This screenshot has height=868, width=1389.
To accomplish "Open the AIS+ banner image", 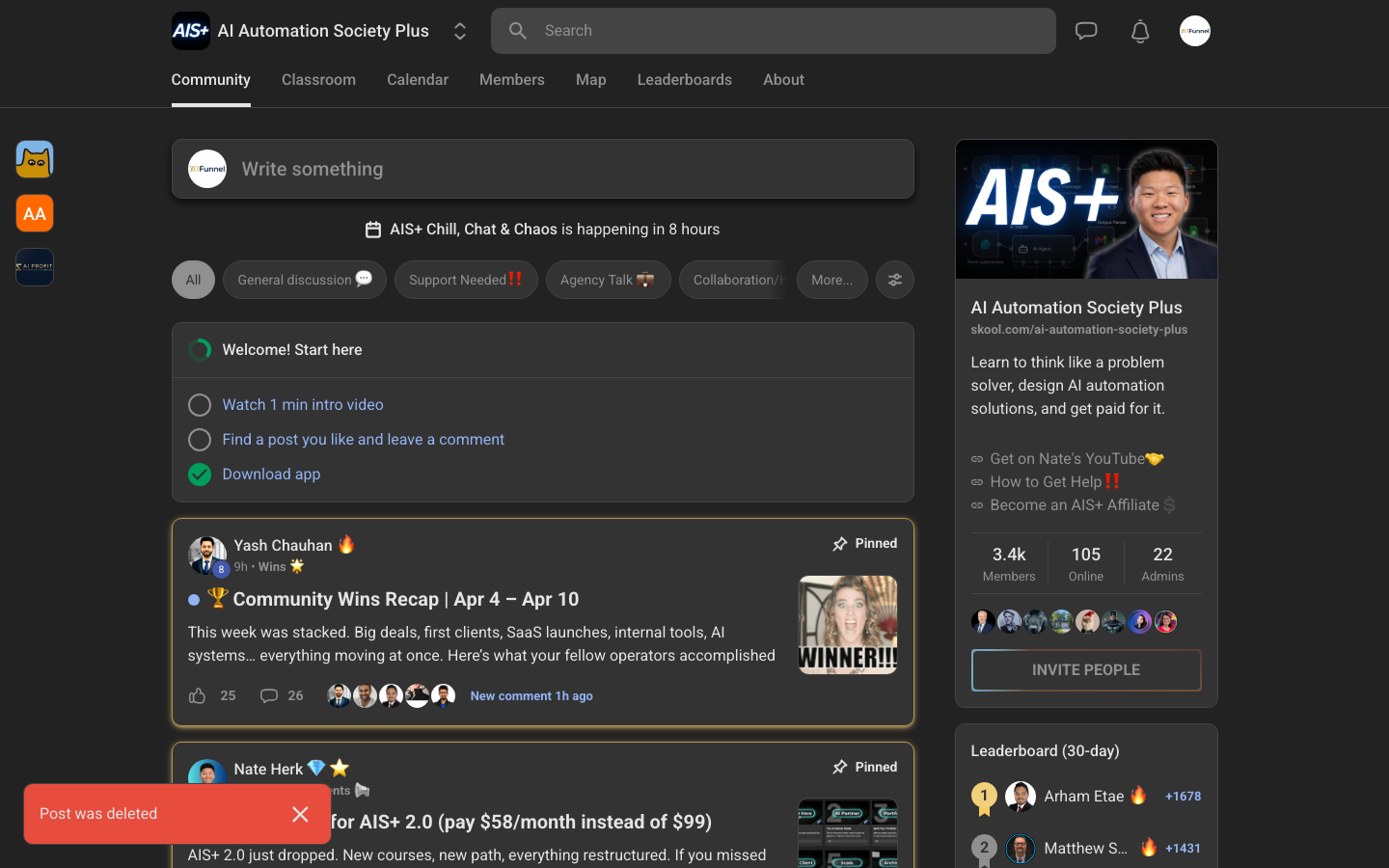I will click(1086, 209).
